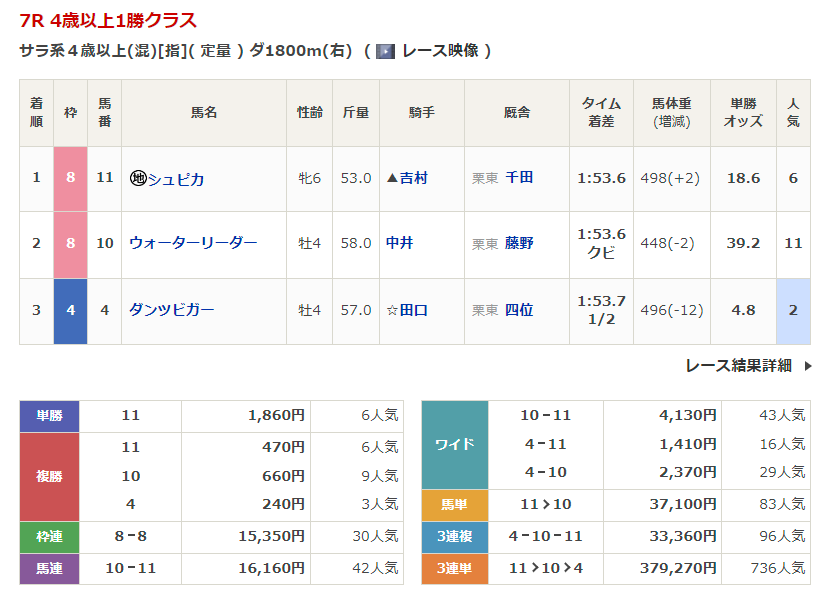Open trainer 千田 stable page
The image size is (838, 595).
[x=519, y=178]
